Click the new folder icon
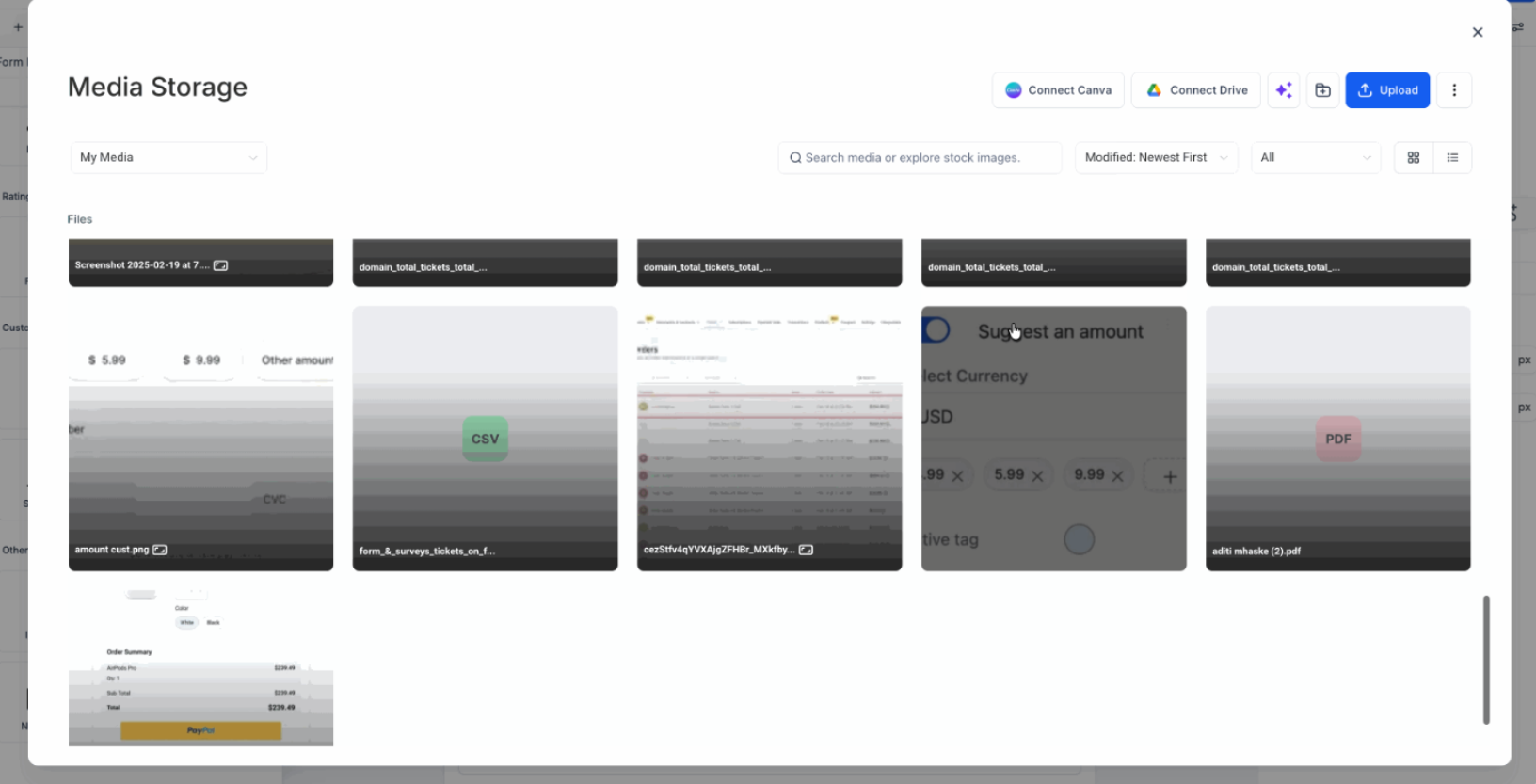The height and width of the screenshot is (784, 1536). point(1322,90)
